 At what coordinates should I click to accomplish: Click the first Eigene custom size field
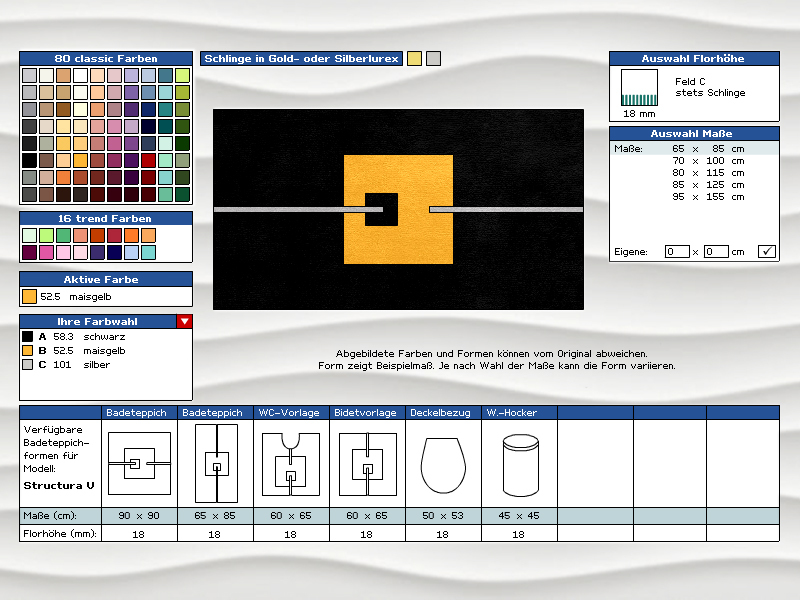tap(677, 251)
